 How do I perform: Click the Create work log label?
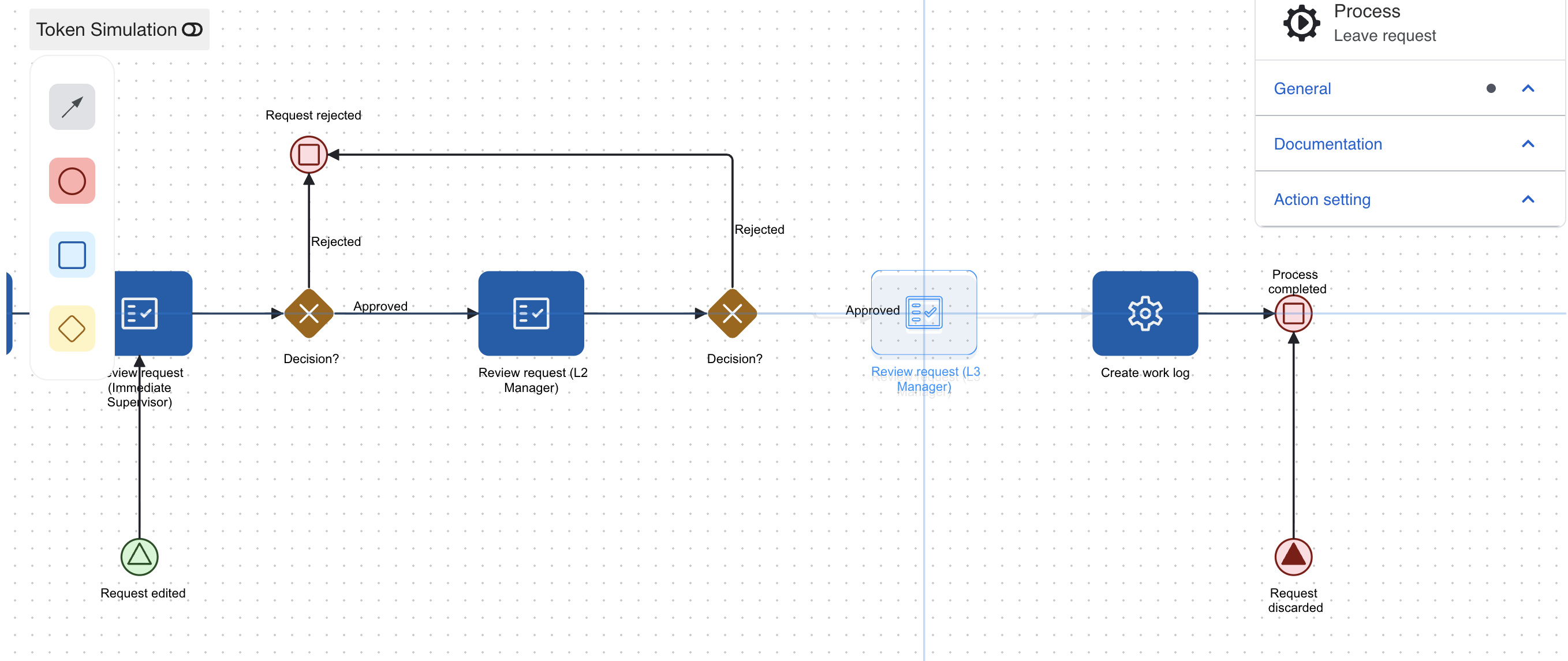click(x=1145, y=372)
